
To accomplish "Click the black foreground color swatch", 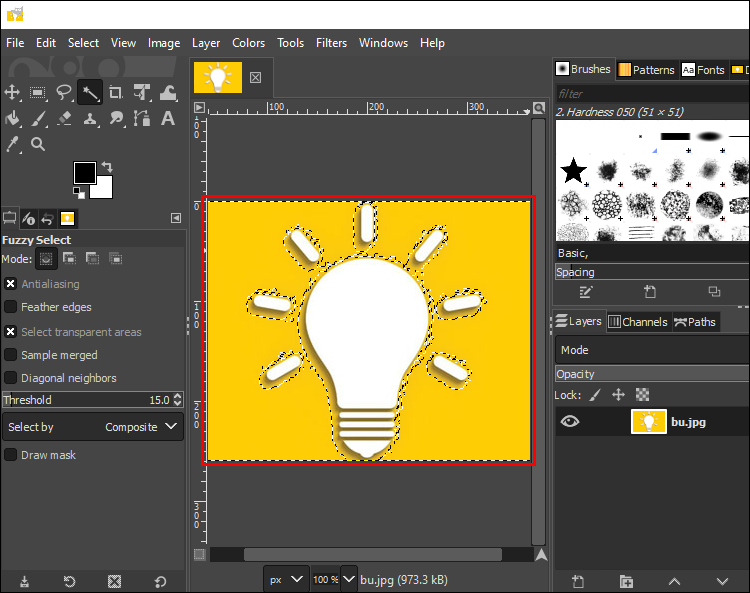I will point(84,172).
